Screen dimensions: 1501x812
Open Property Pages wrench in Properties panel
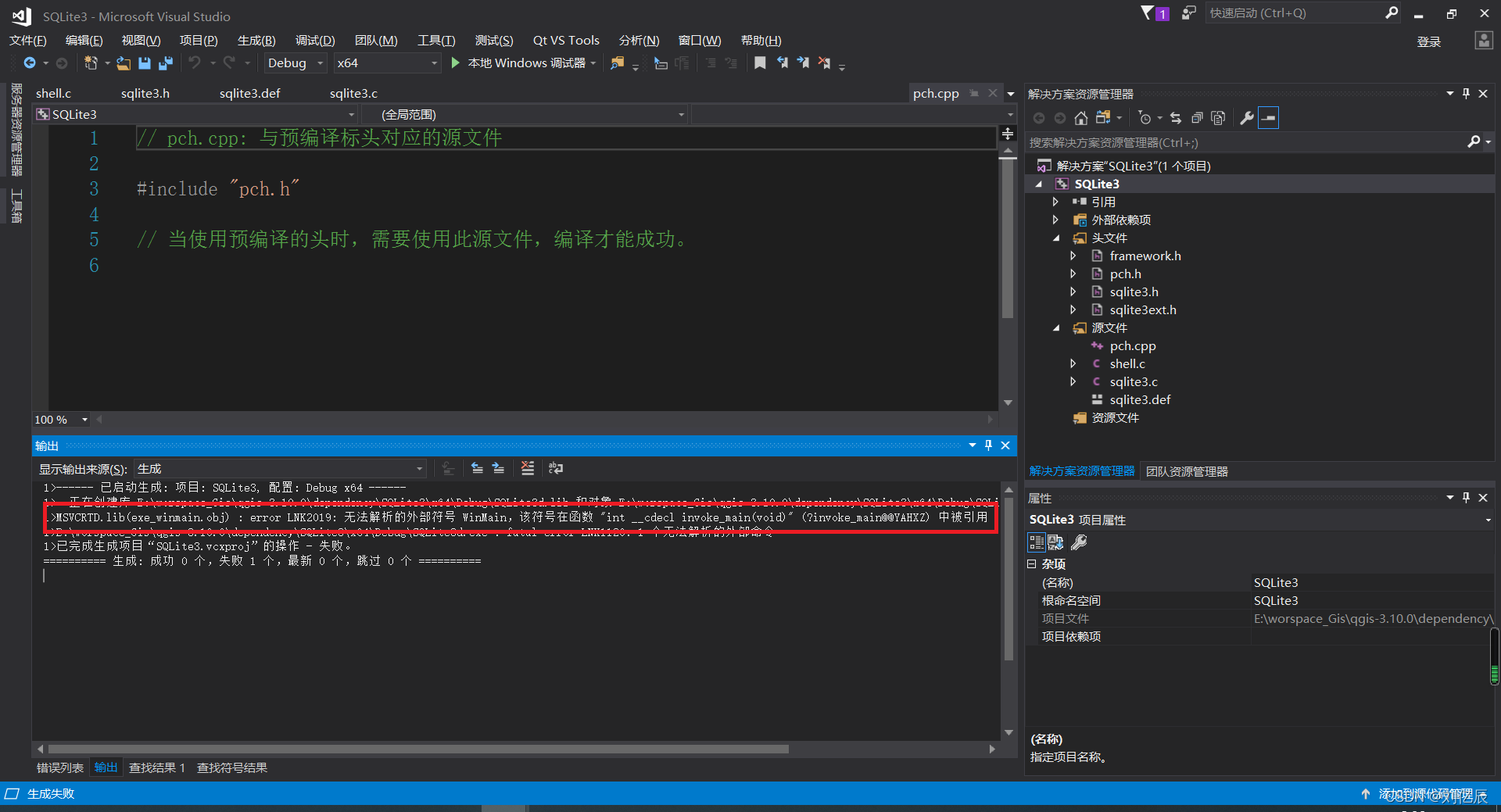pyautogui.click(x=1079, y=542)
